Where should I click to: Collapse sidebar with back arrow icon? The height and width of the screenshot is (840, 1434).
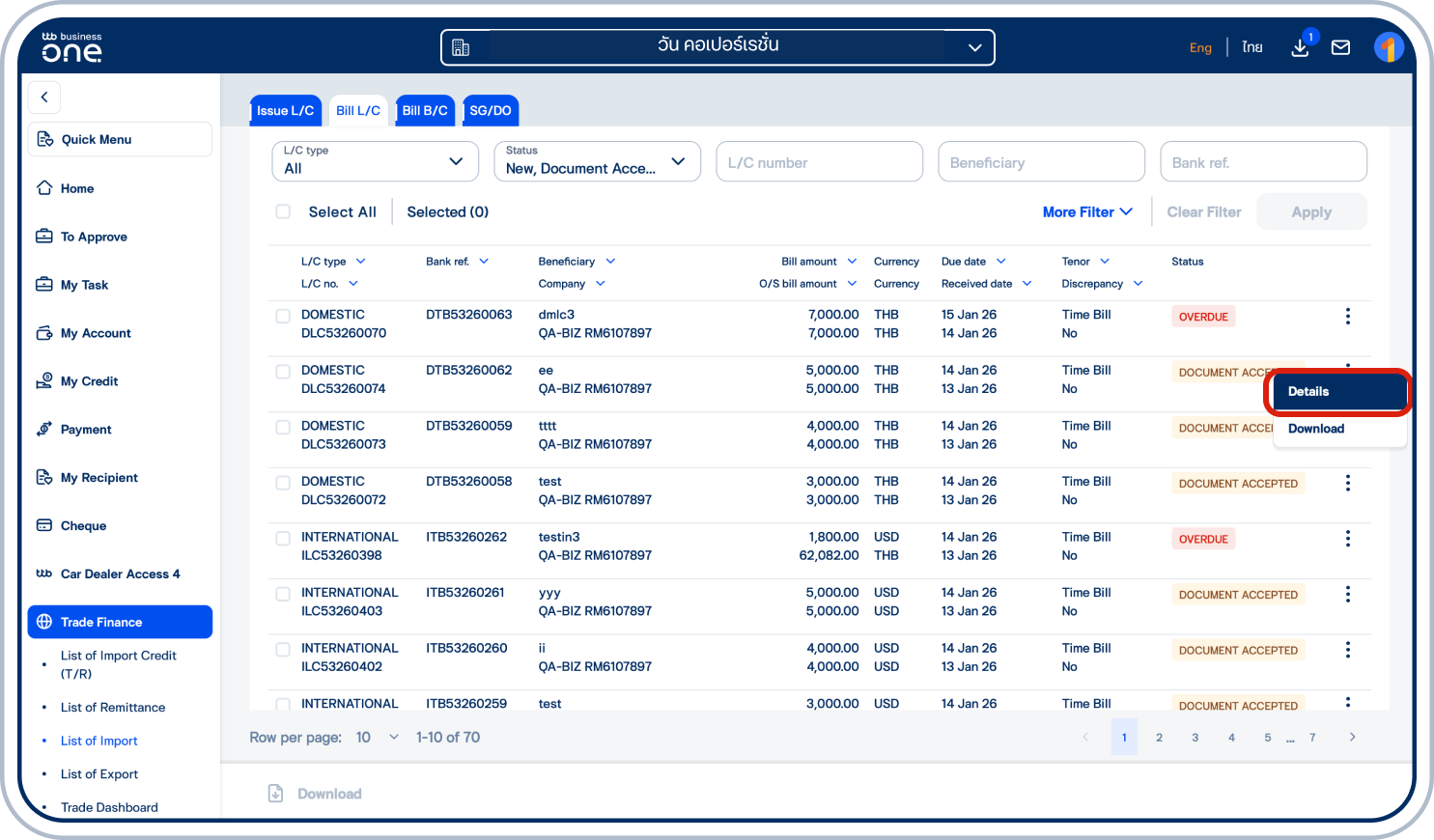44,98
